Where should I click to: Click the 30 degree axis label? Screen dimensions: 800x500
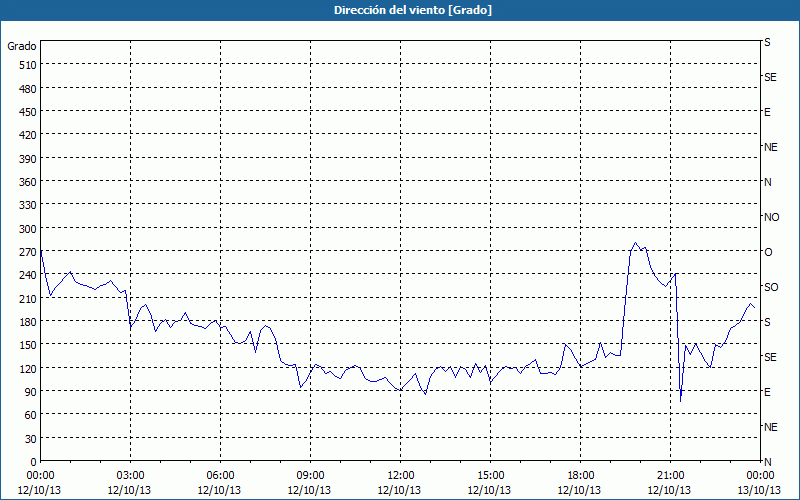(31, 439)
